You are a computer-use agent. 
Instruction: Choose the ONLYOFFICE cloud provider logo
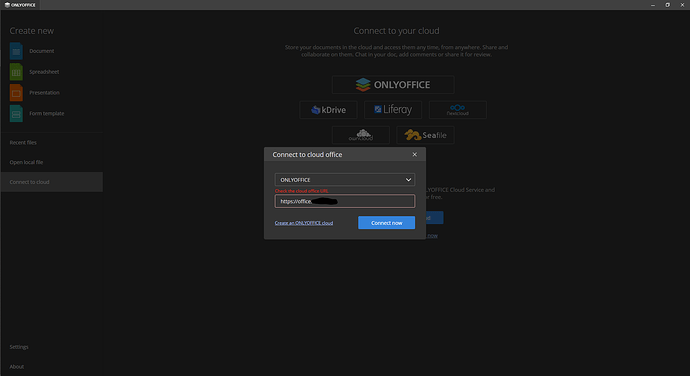[393, 85]
